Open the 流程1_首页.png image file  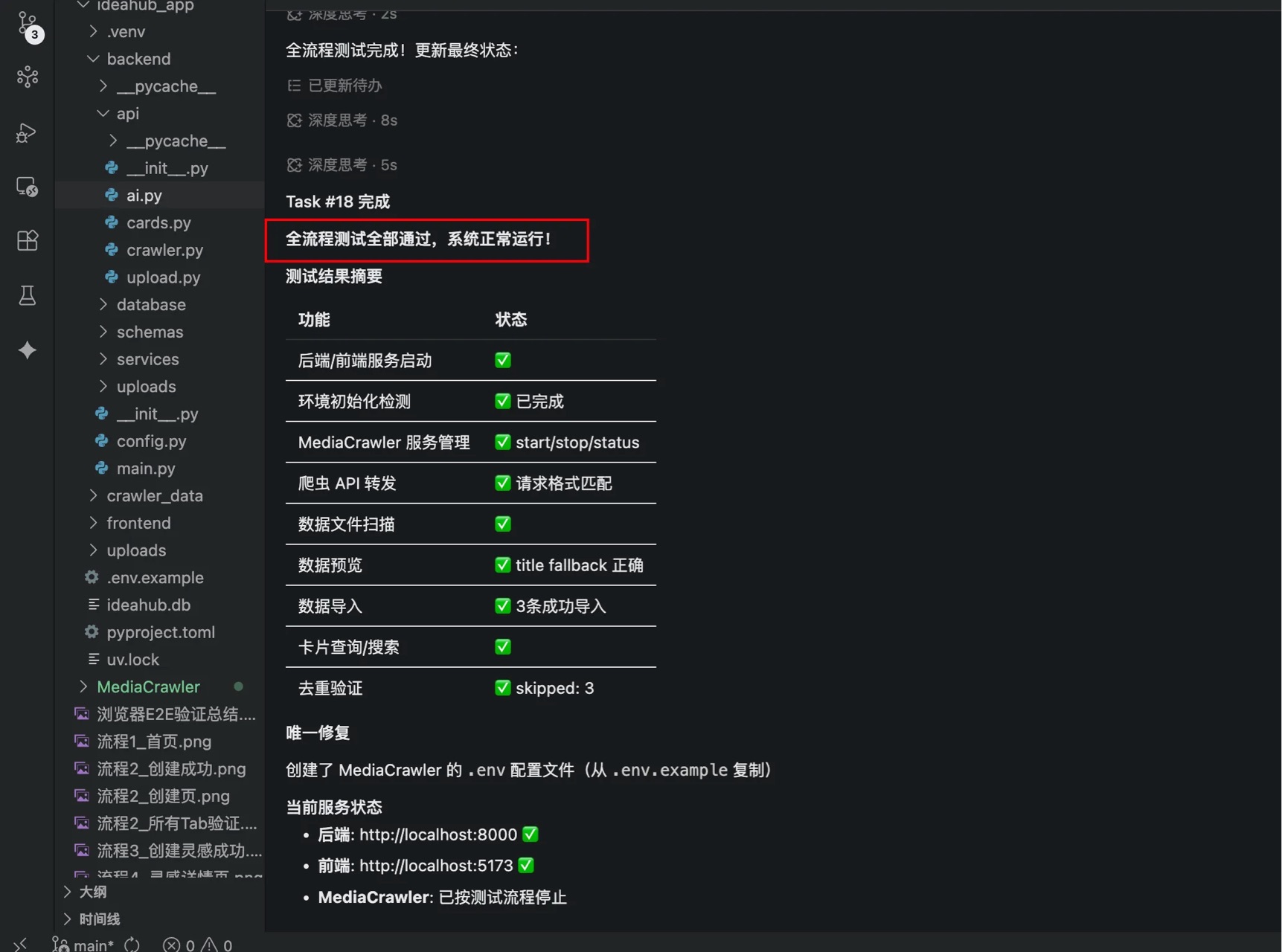pyautogui.click(x=154, y=742)
